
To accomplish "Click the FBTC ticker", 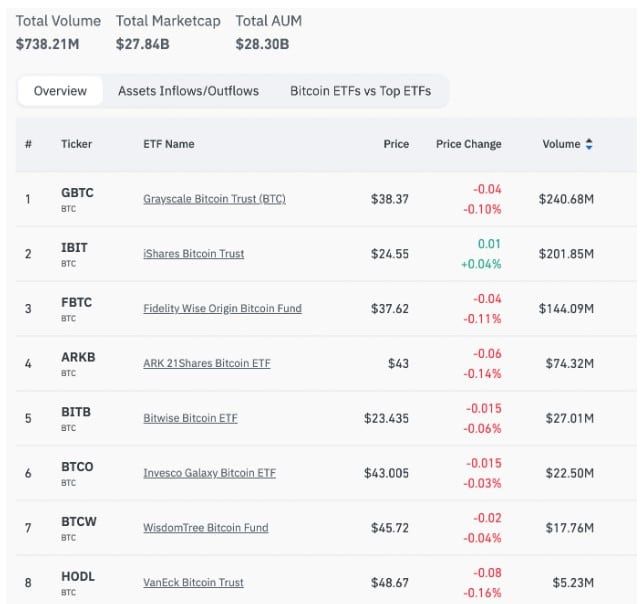I will [76, 302].
